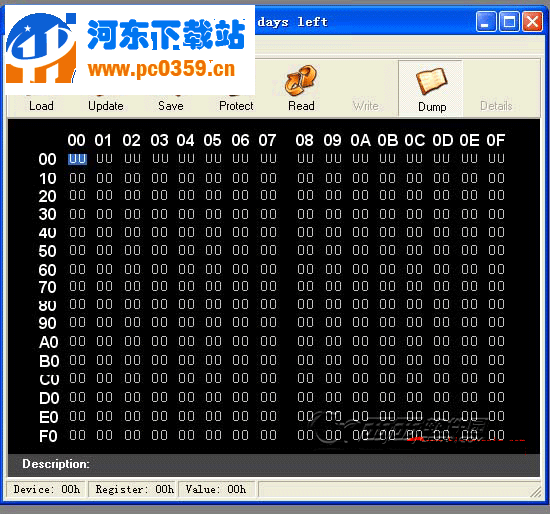
Task: Click the Update toolbar button
Action: click(106, 106)
